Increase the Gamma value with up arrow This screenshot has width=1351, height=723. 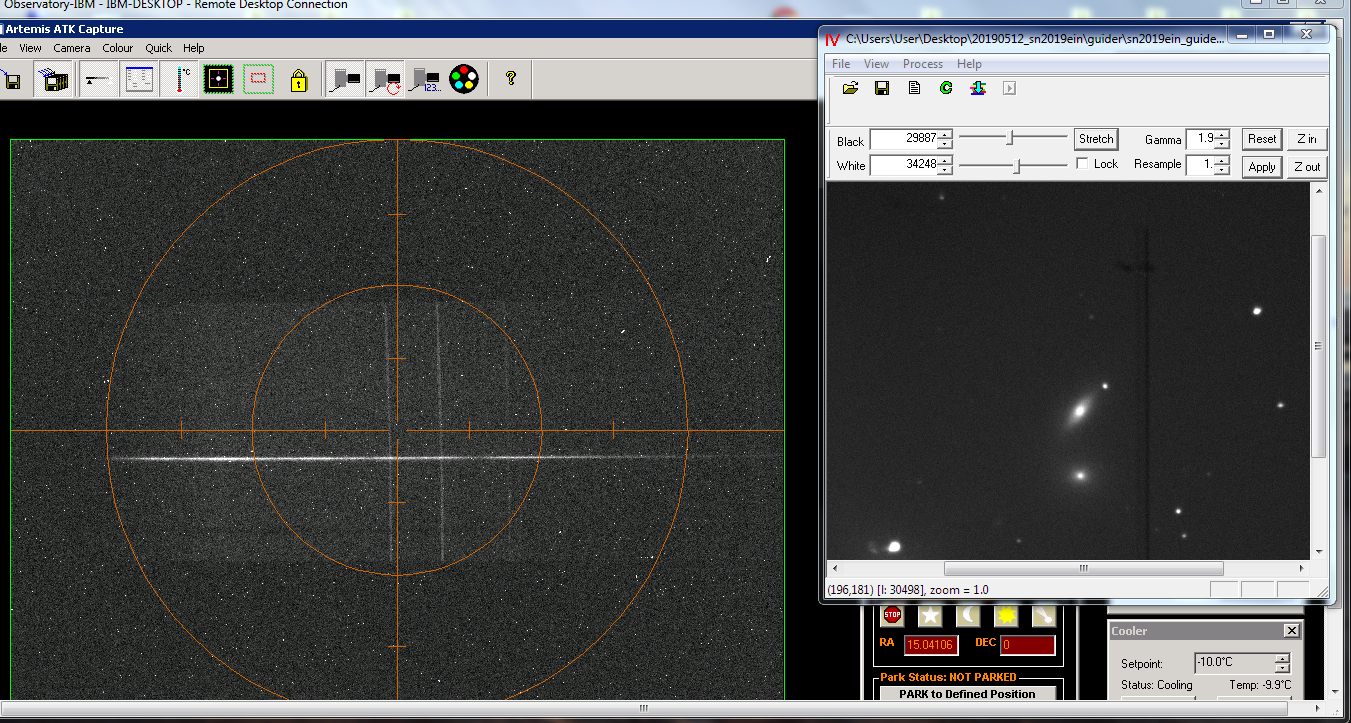[1221, 134]
